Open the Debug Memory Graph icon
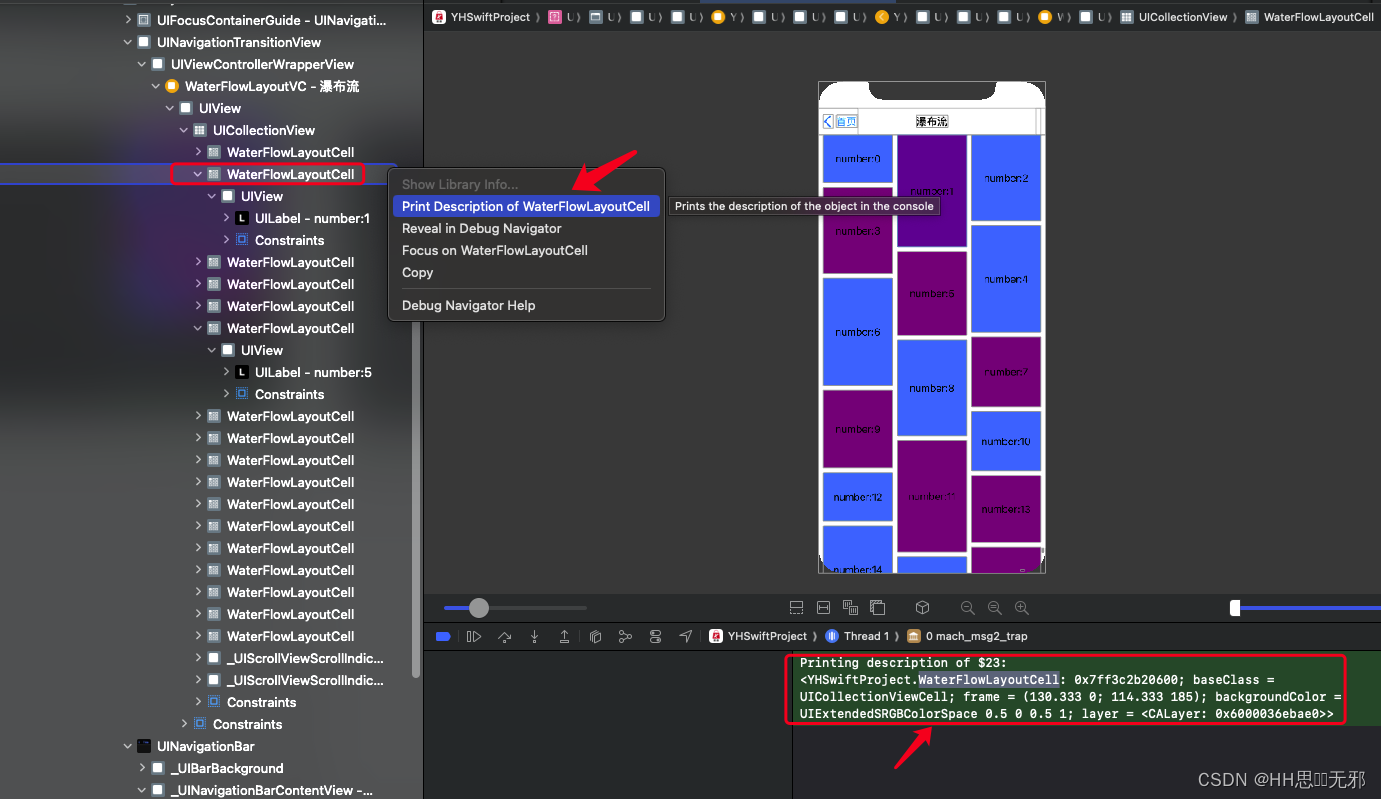The height and width of the screenshot is (799, 1381). (625, 636)
